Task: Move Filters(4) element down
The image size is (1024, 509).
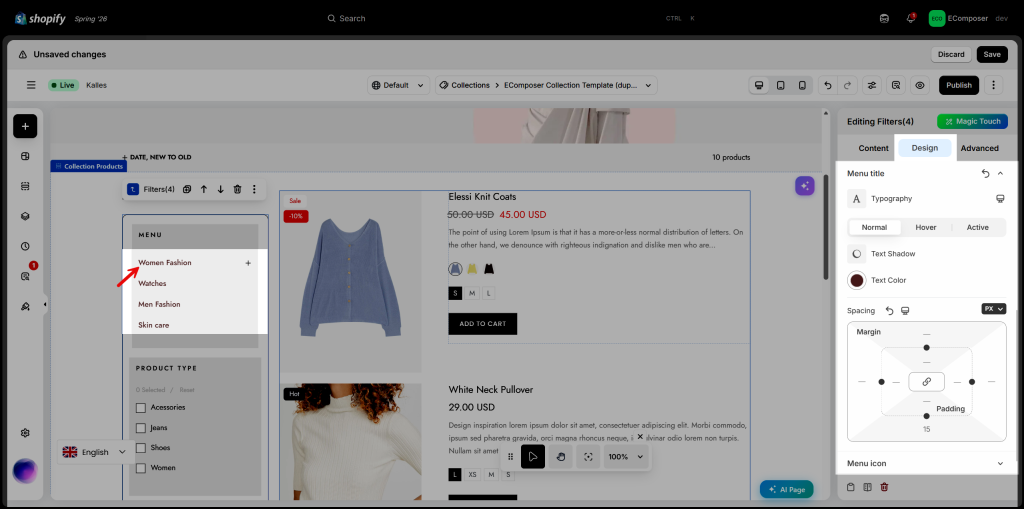Action: point(221,189)
